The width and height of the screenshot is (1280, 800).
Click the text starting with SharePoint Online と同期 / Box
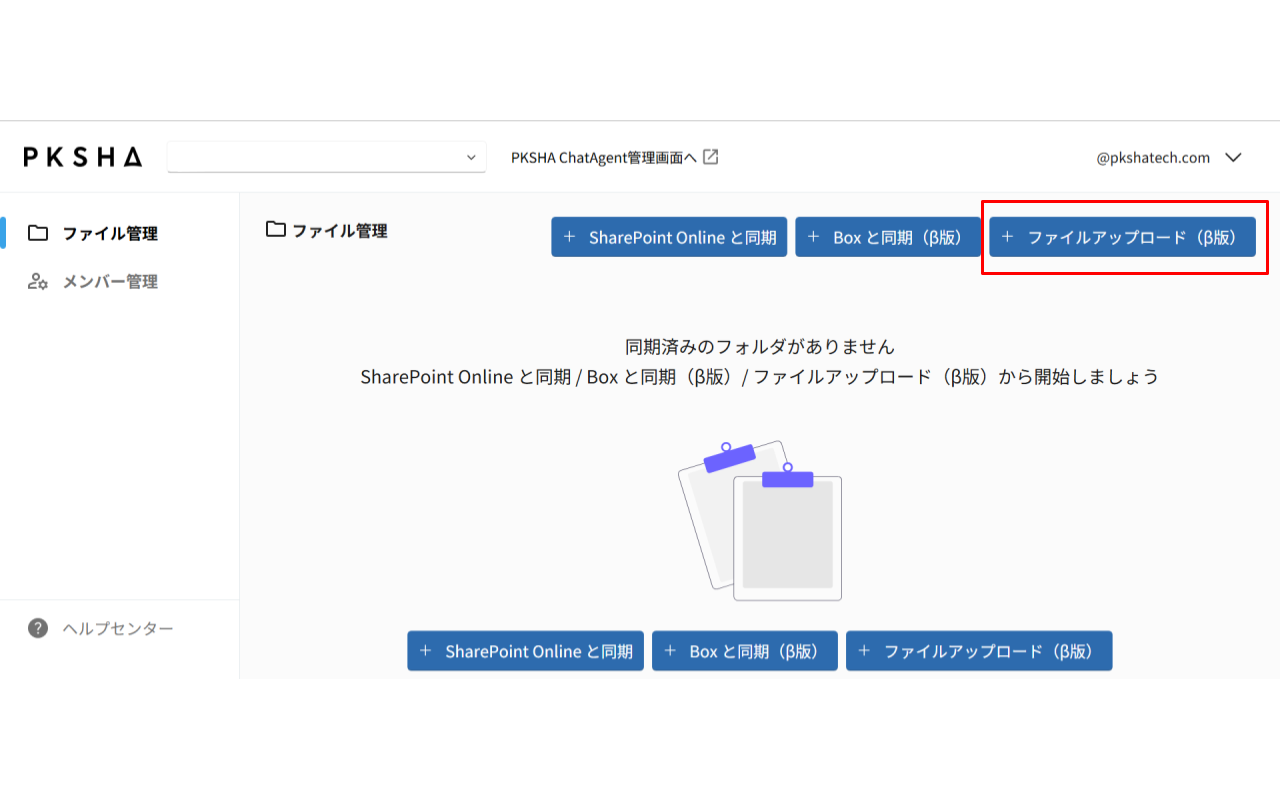pos(760,377)
